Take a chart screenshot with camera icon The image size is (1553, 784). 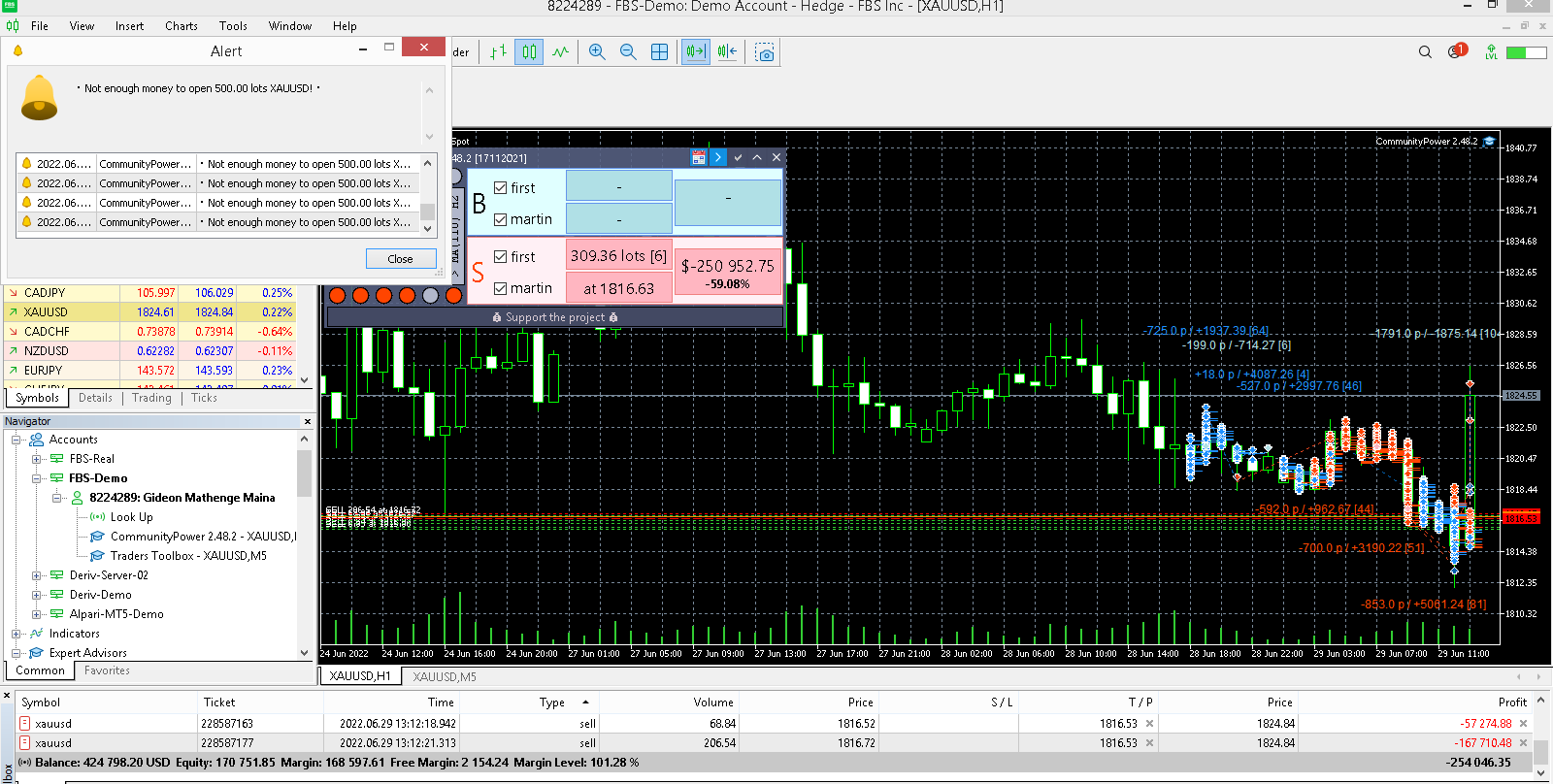765,52
